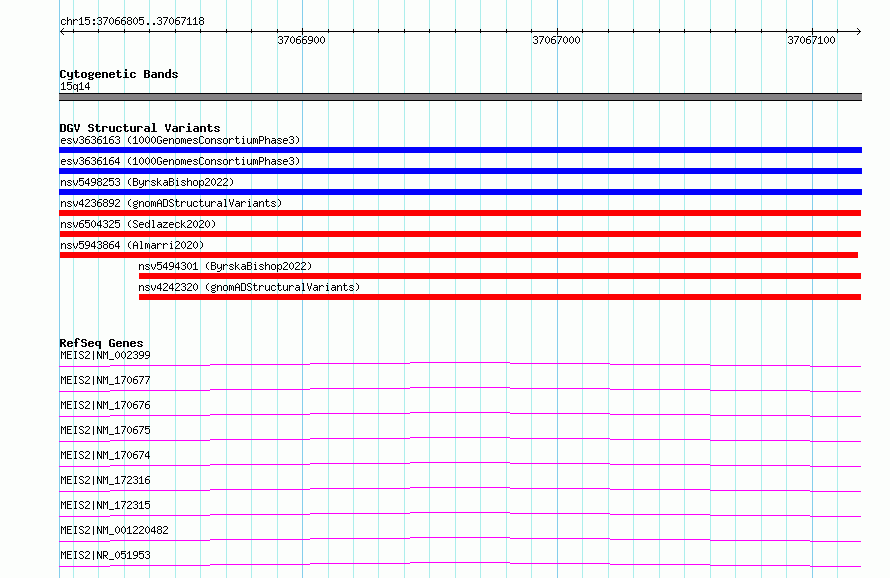Click the red bar for nsv5494301
This screenshot has width=890, height=578.
coord(499,276)
